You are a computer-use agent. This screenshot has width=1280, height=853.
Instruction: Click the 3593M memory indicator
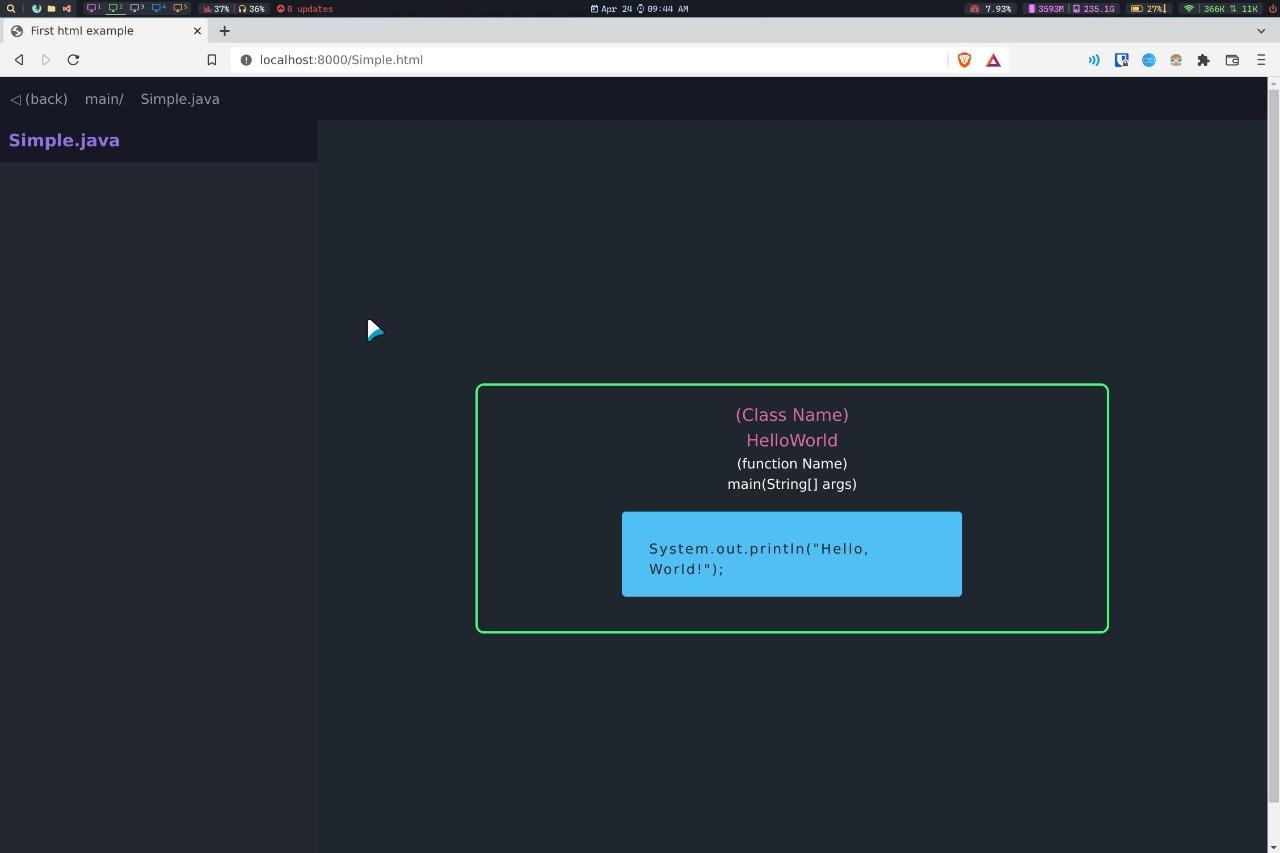[x=1046, y=9]
